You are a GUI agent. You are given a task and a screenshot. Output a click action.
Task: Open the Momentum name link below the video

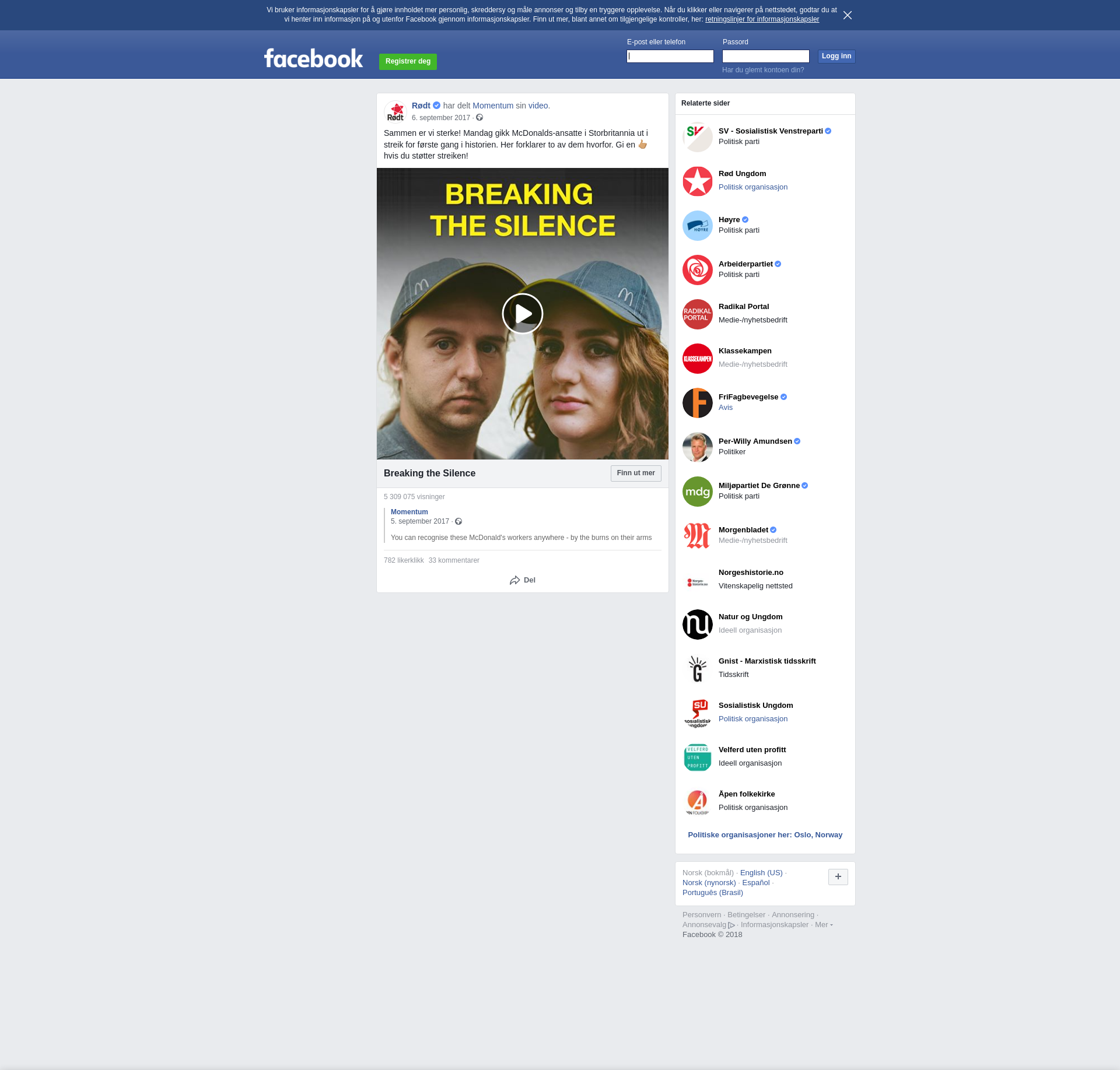click(409, 512)
